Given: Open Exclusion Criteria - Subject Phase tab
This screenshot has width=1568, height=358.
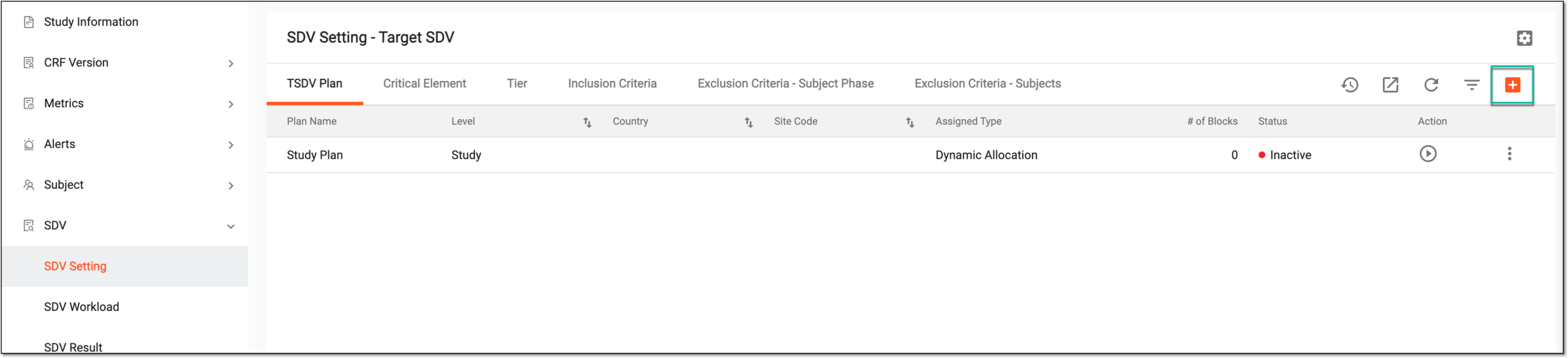Looking at the screenshot, I should coord(785,83).
